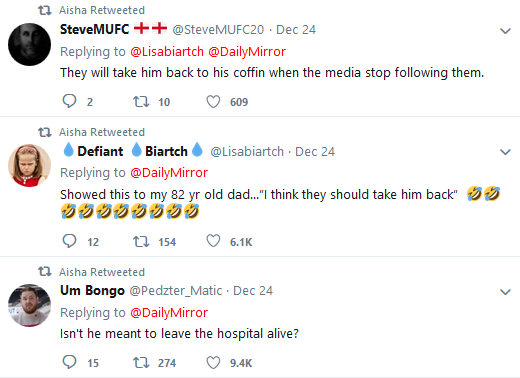Like the tweet with 609 likes
520x378 pixels.
(x=213, y=102)
